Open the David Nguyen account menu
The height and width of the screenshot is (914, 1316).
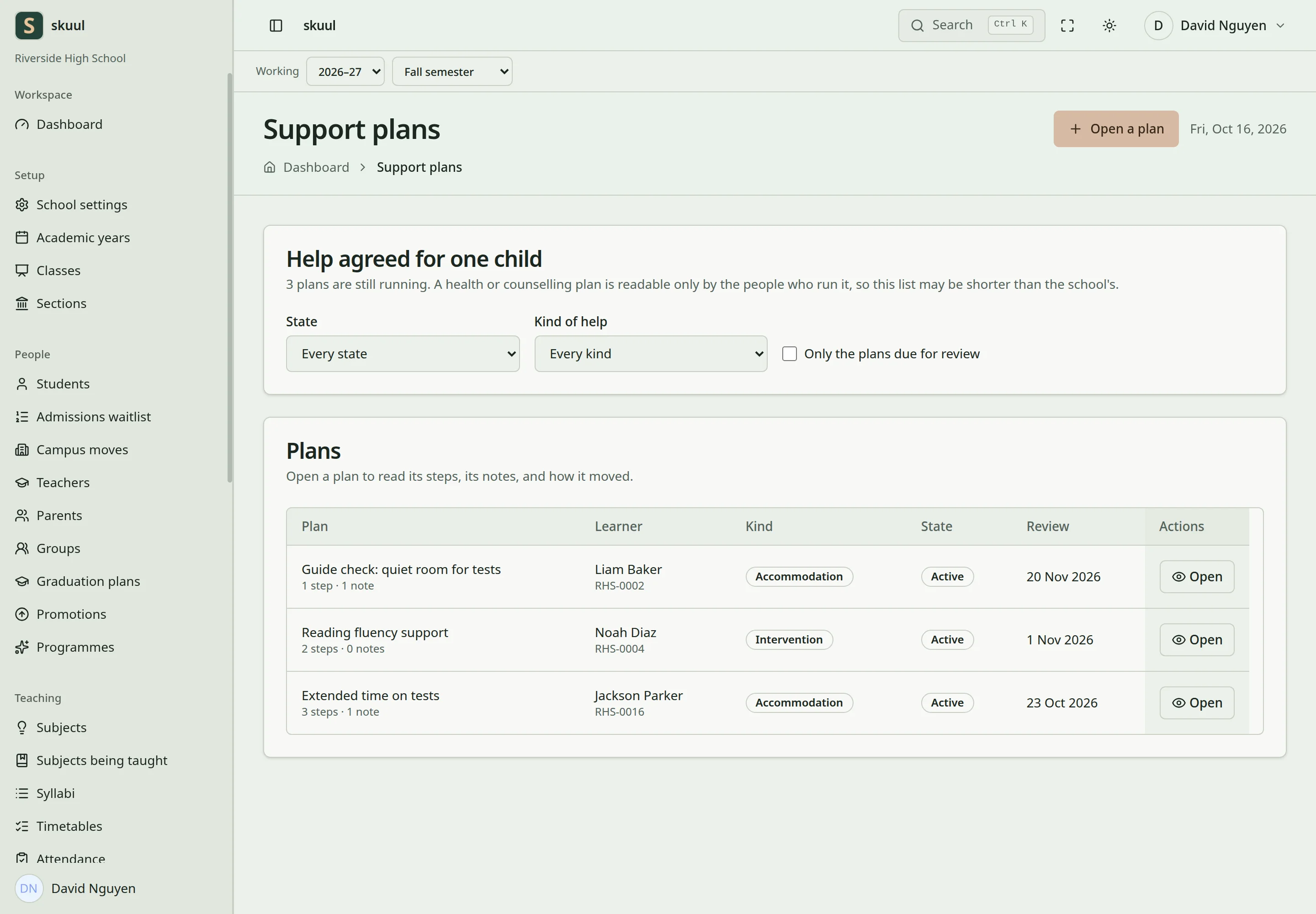click(x=1215, y=26)
